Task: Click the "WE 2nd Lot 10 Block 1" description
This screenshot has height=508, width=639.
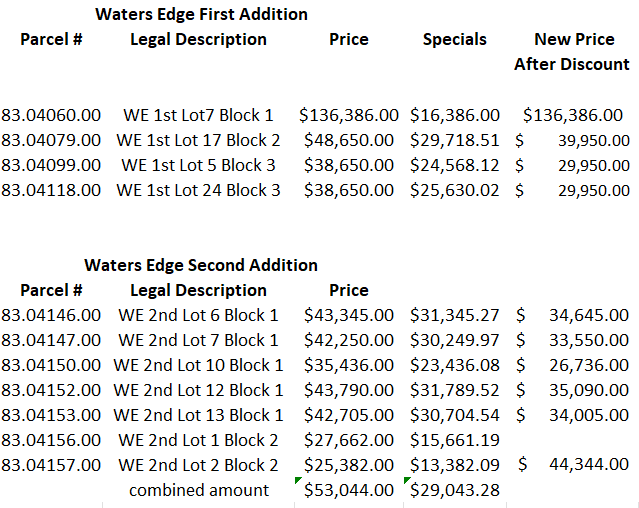Action: coord(198,365)
